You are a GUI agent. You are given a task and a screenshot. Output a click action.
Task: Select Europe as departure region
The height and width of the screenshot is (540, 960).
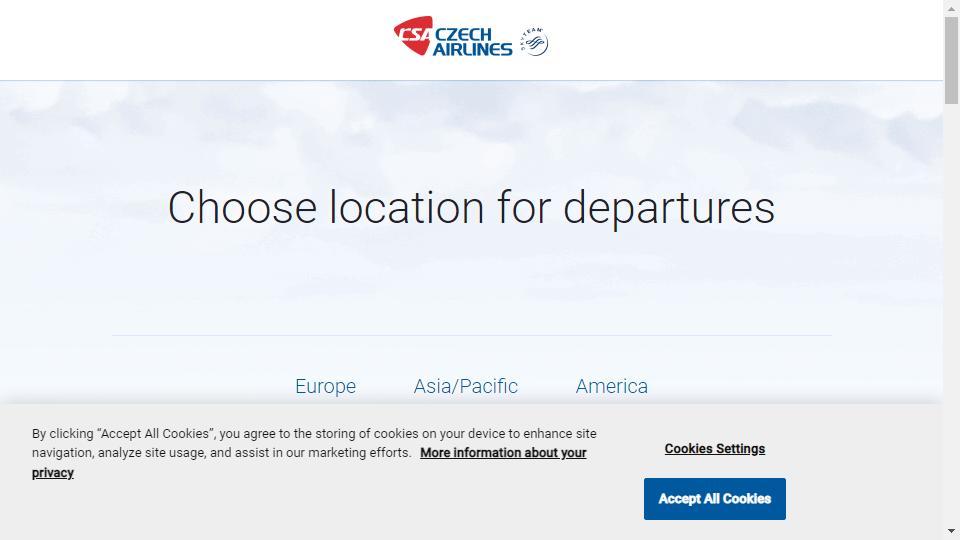pos(325,386)
